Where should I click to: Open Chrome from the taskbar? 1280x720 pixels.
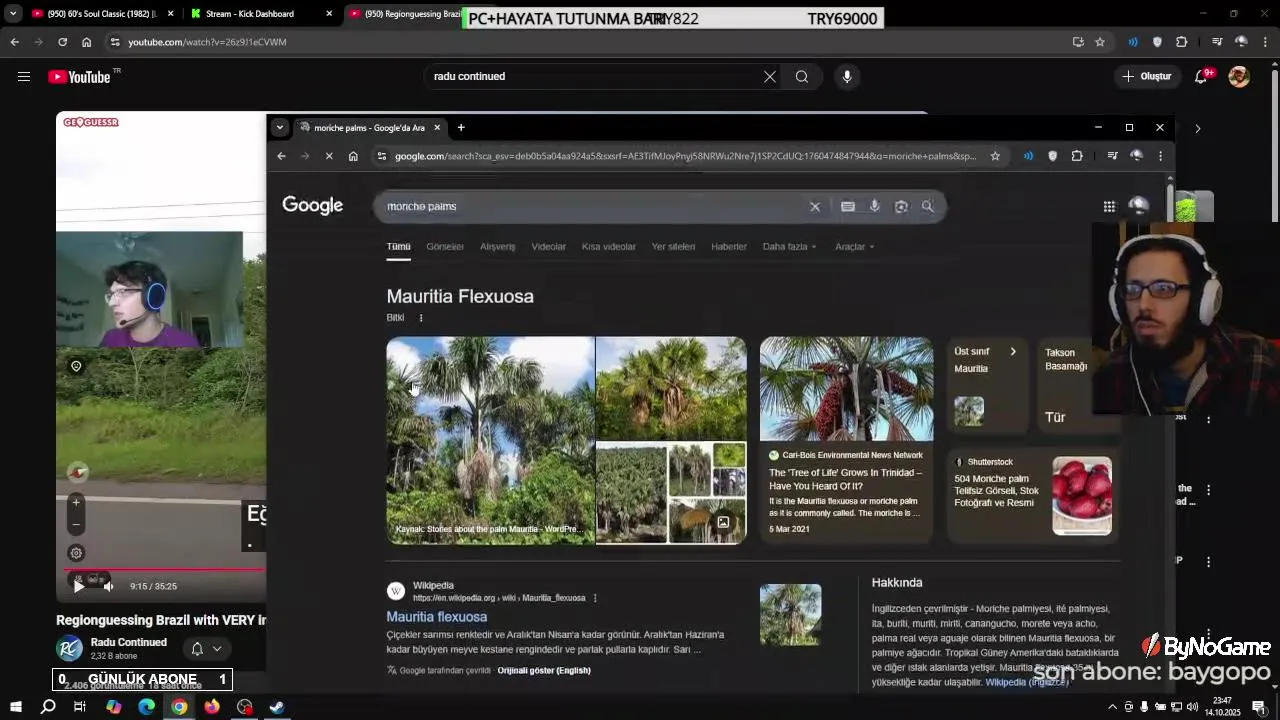[x=179, y=707]
